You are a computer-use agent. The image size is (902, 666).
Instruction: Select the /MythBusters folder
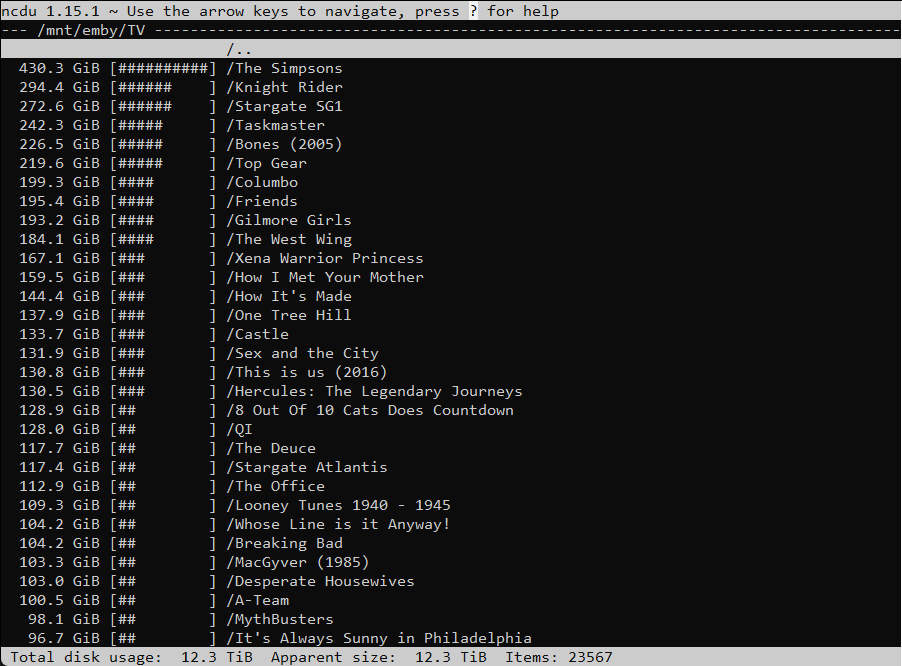click(x=450, y=619)
